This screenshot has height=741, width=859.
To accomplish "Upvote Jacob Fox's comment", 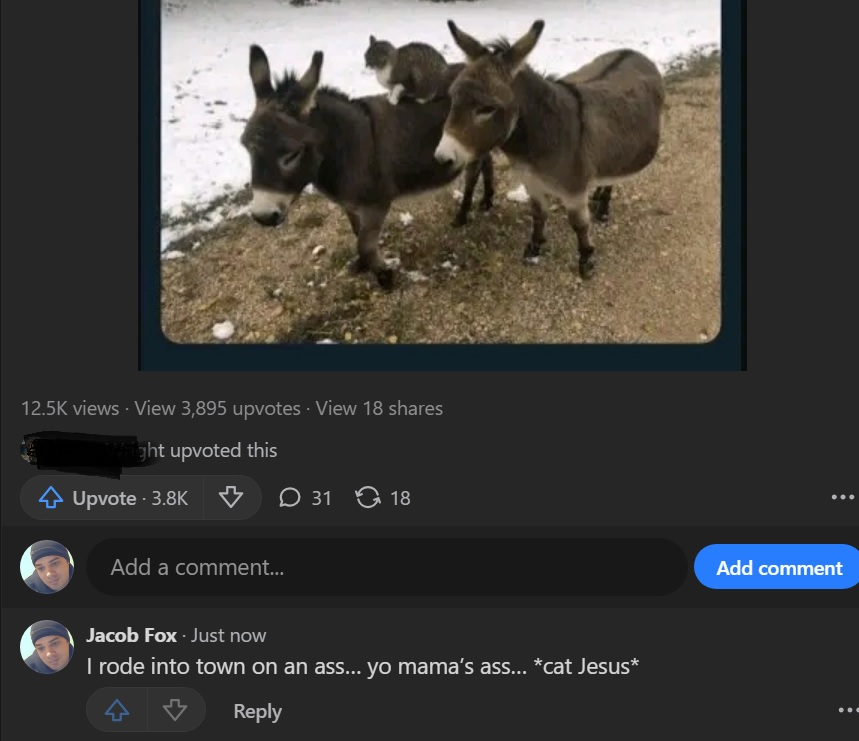I will click(x=117, y=710).
